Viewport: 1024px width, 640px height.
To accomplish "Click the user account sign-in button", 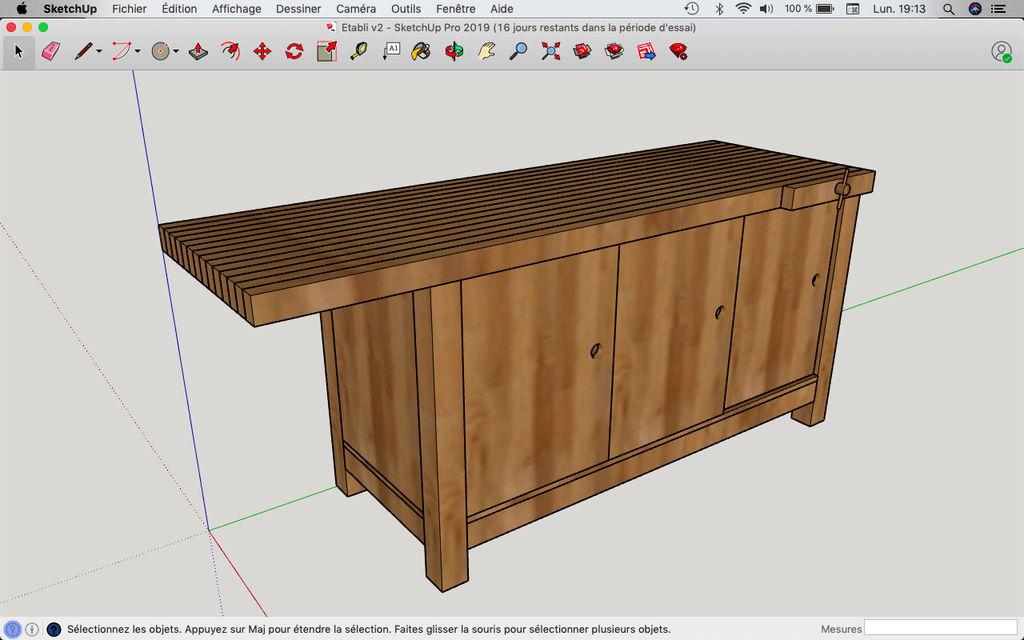I will pyautogui.click(x=1001, y=51).
